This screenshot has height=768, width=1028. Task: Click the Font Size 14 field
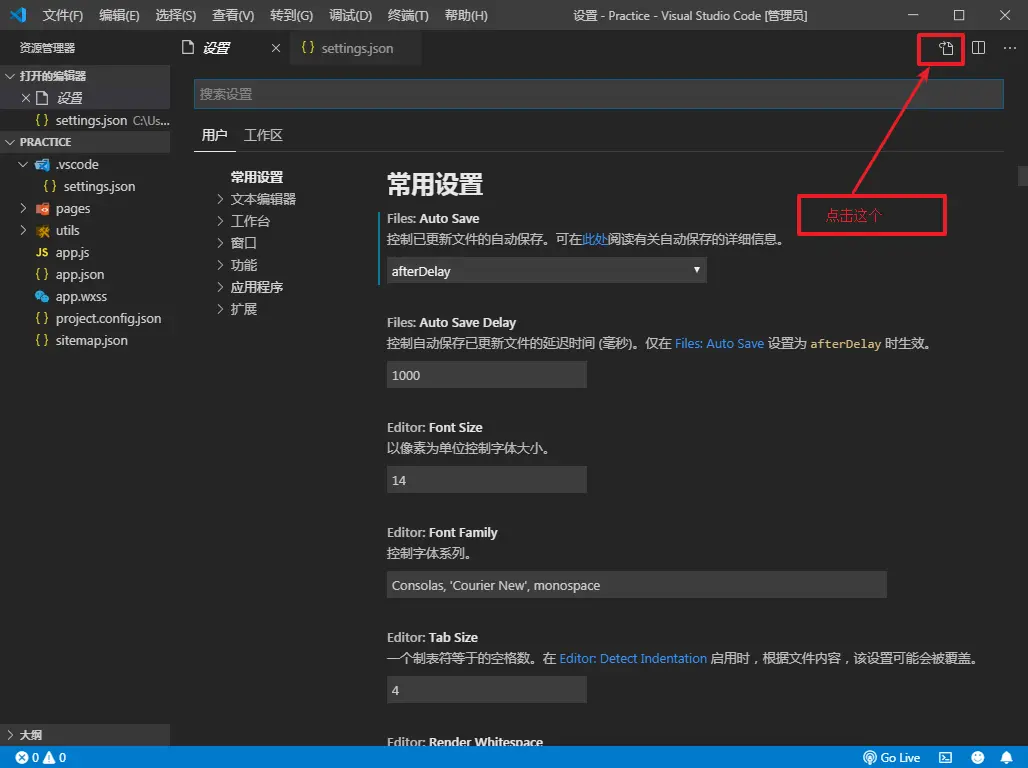point(486,480)
